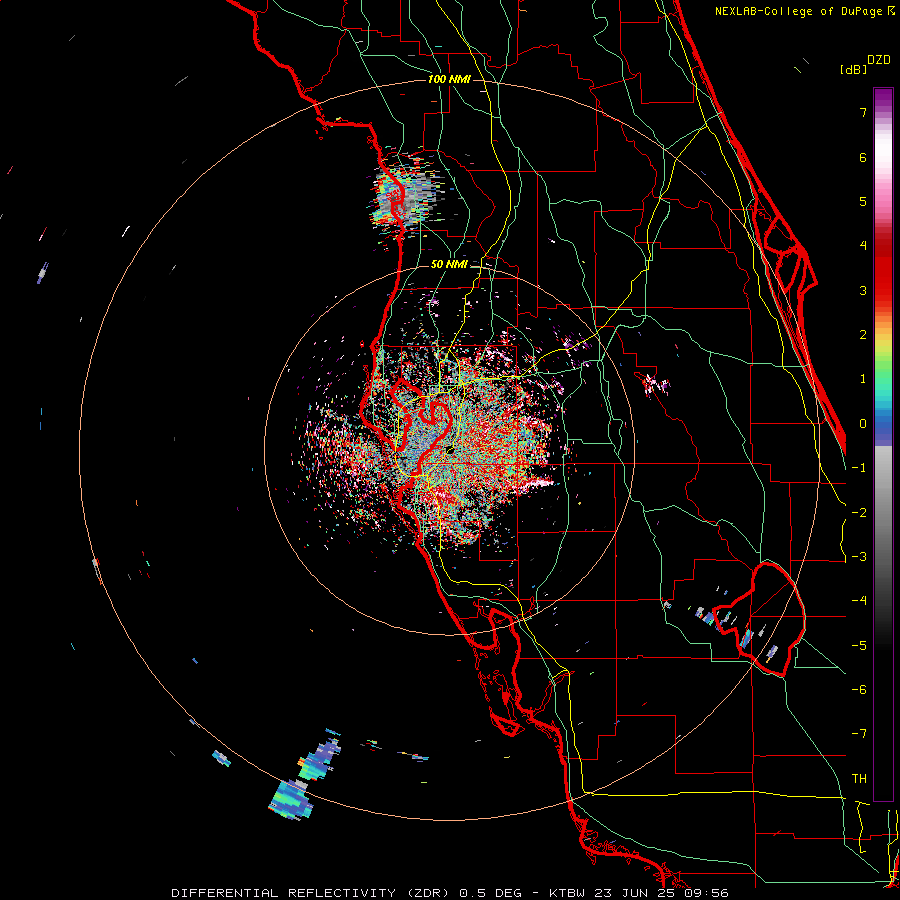Select the 100 NMI range ring label
Viewport: 900px width, 900px height.
[449, 79]
